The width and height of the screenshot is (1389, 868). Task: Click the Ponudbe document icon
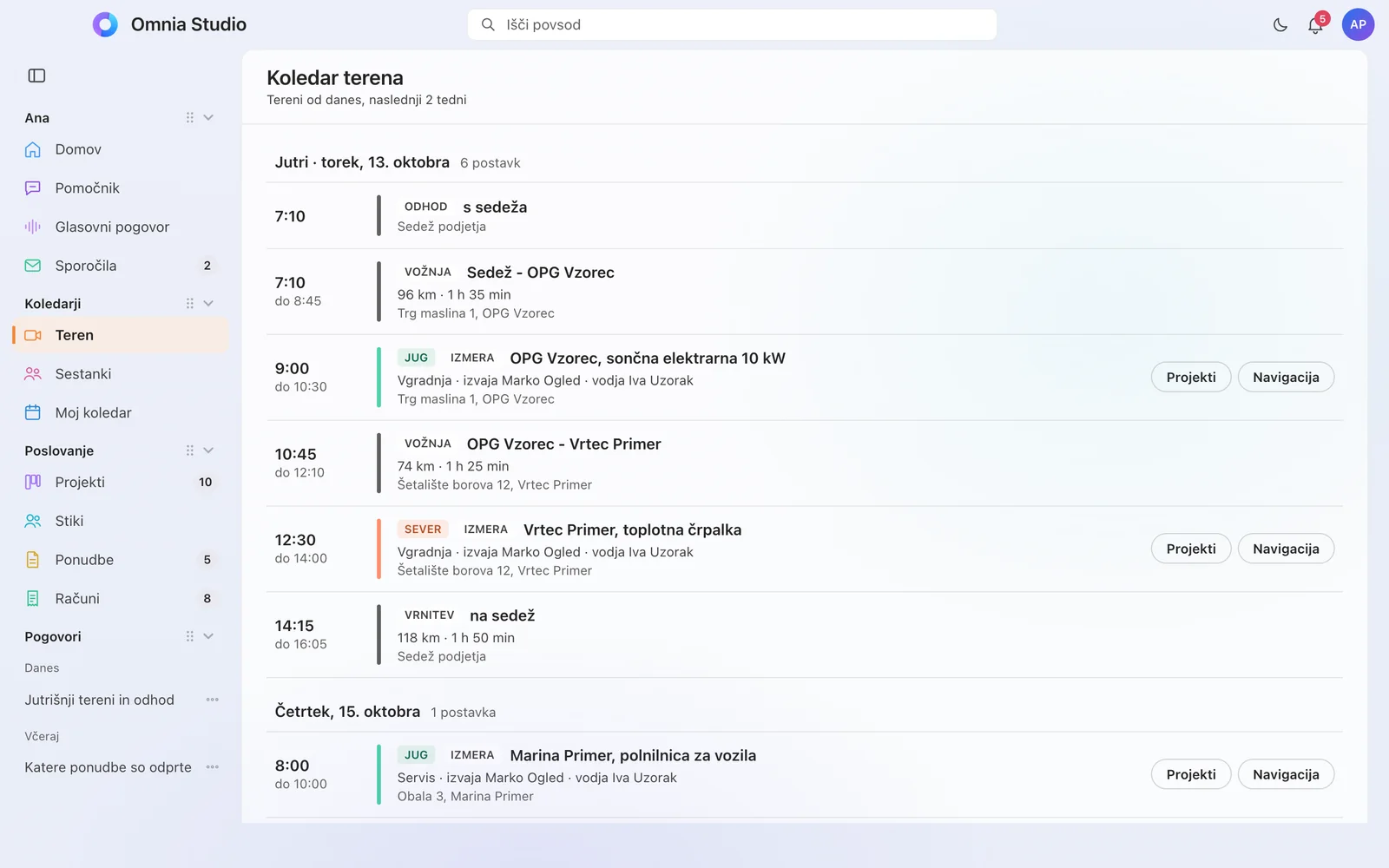pos(33,560)
